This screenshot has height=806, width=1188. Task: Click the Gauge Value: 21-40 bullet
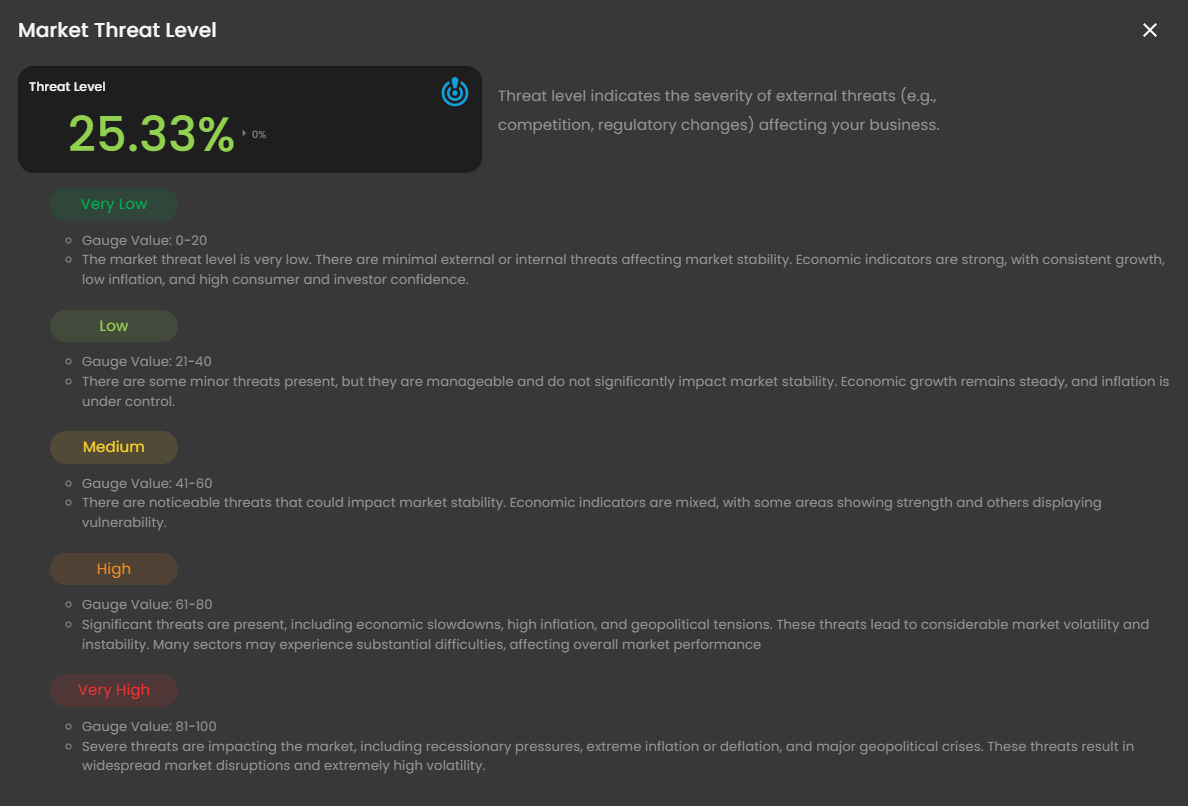coord(146,361)
